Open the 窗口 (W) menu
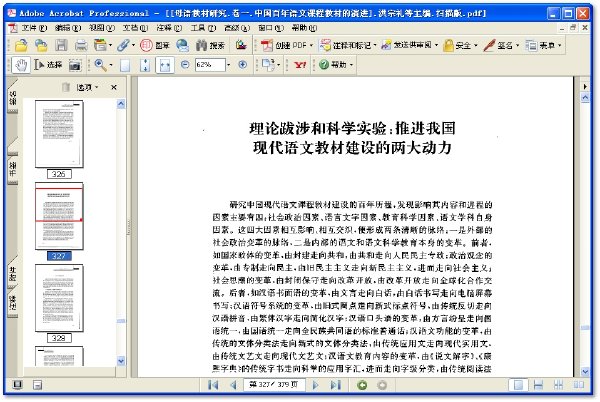 tap(271, 28)
